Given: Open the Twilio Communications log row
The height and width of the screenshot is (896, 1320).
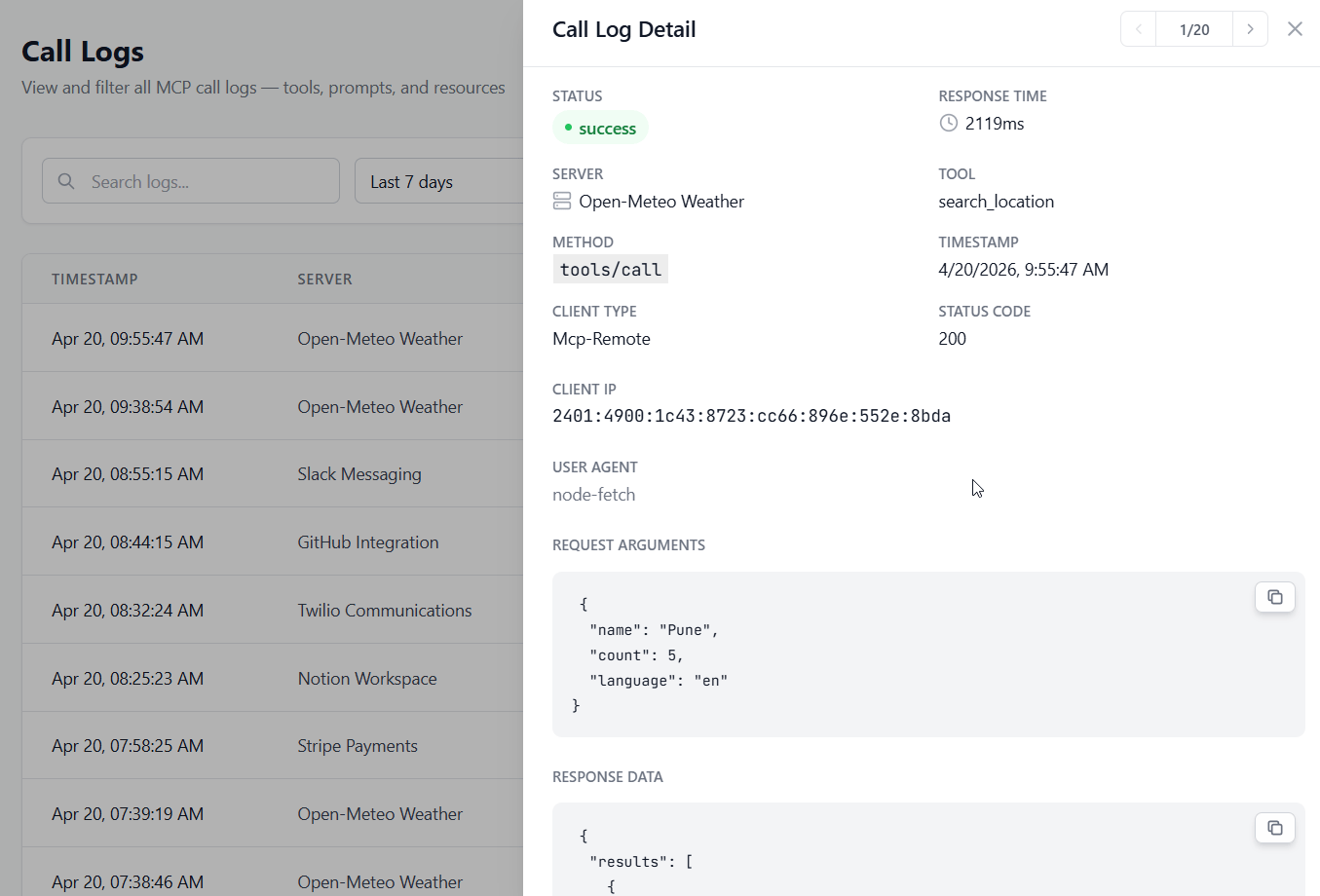Looking at the screenshot, I should pyautogui.click(x=273, y=610).
